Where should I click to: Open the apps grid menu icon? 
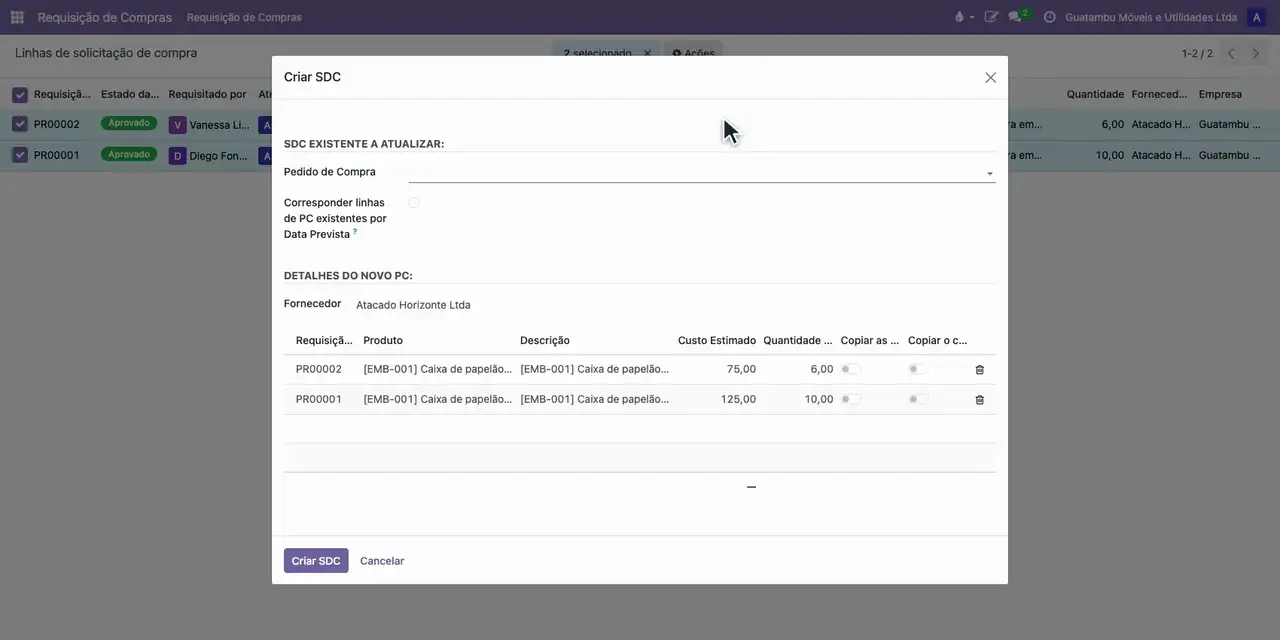pyautogui.click(x=17, y=17)
